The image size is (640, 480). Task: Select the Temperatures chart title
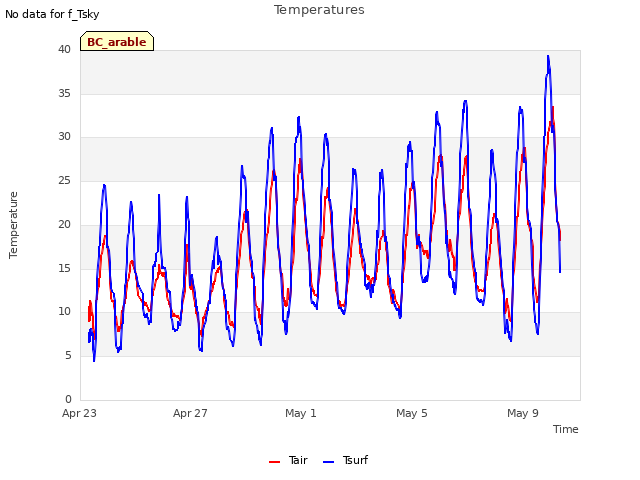(x=319, y=10)
